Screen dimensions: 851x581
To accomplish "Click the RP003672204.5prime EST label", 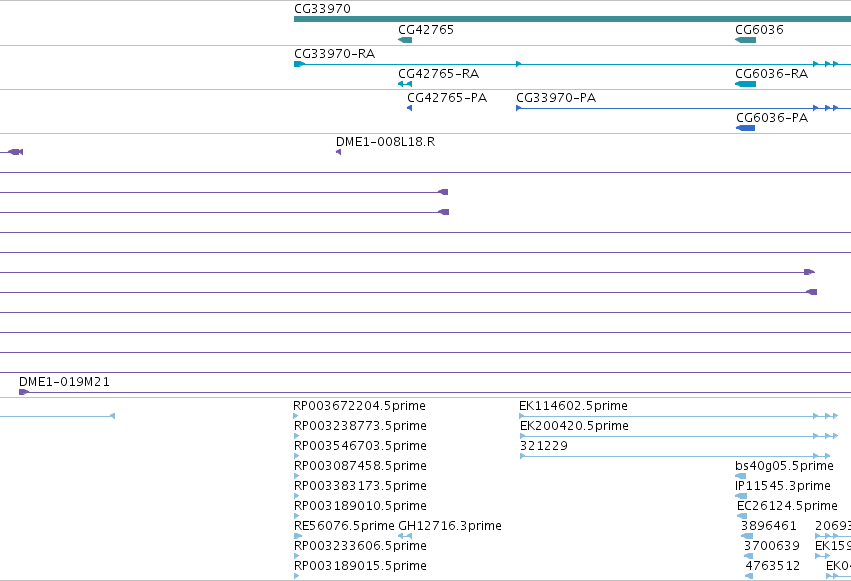I will pos(359,406).
